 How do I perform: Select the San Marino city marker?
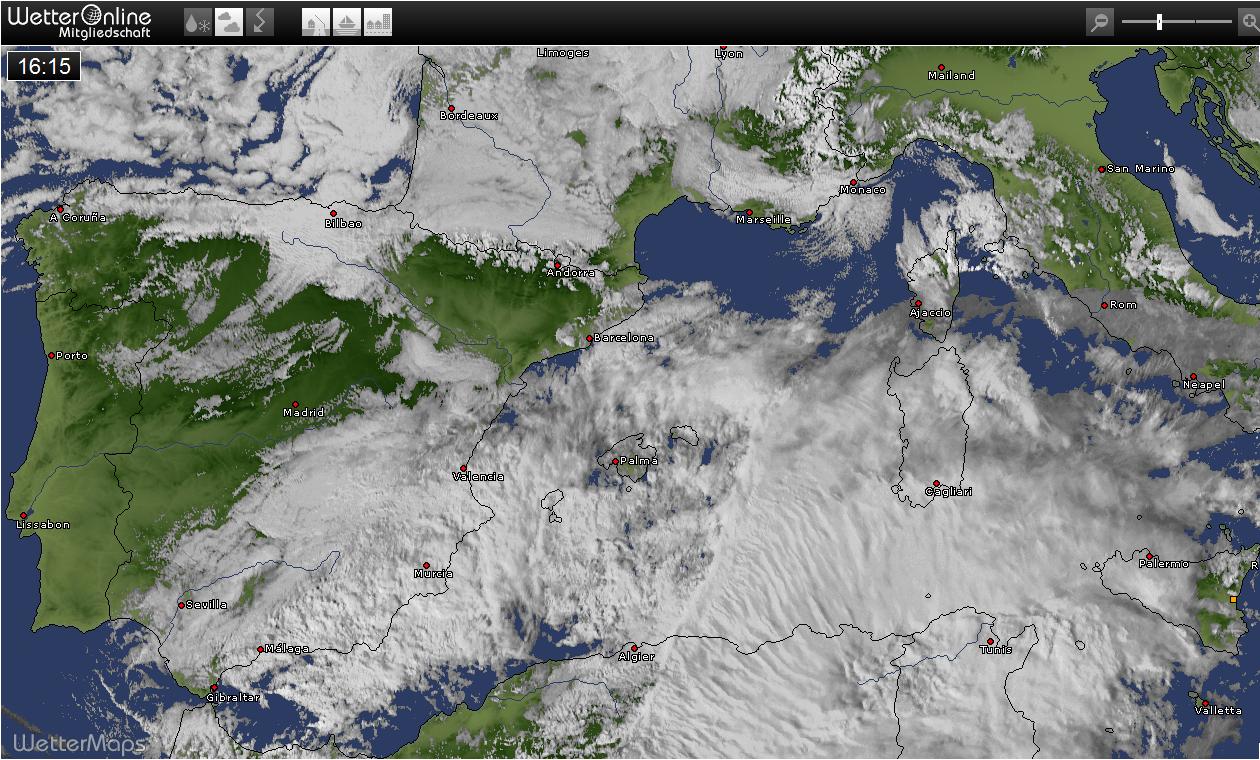[1102, 169]
